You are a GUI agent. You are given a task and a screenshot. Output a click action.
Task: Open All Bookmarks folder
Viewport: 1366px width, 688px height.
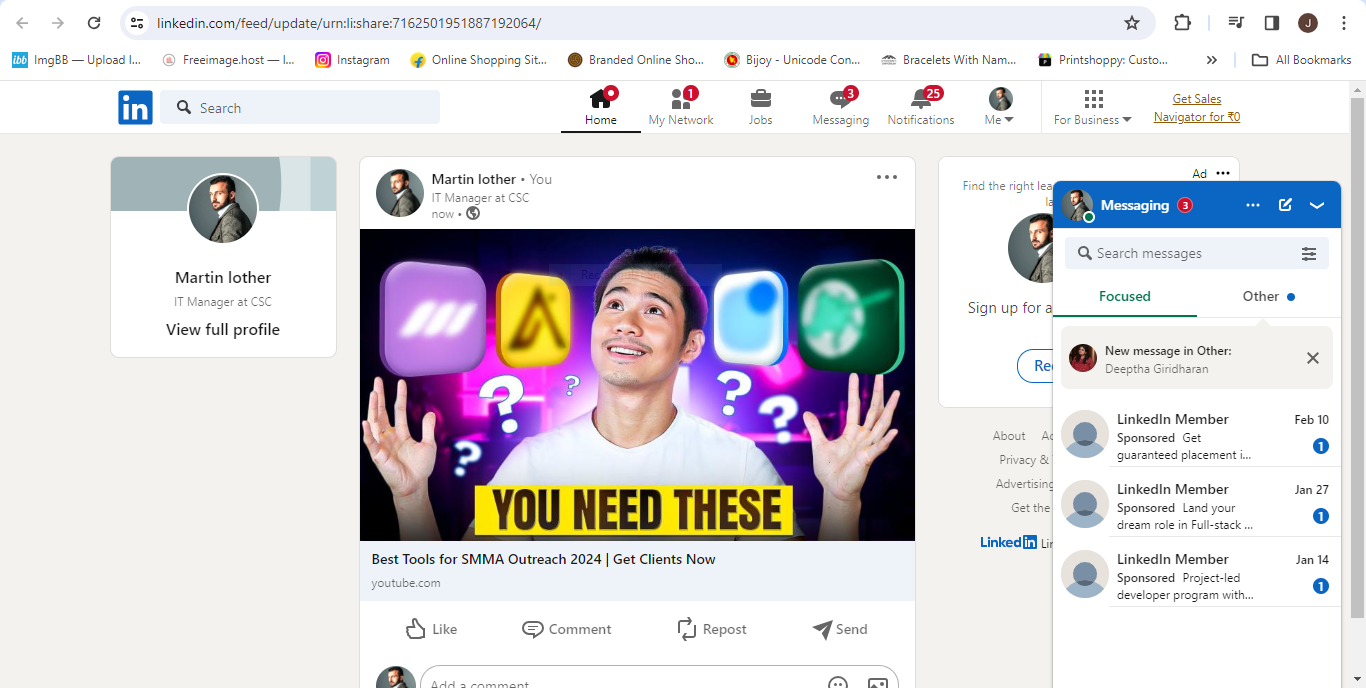[x=1302, y=60]
